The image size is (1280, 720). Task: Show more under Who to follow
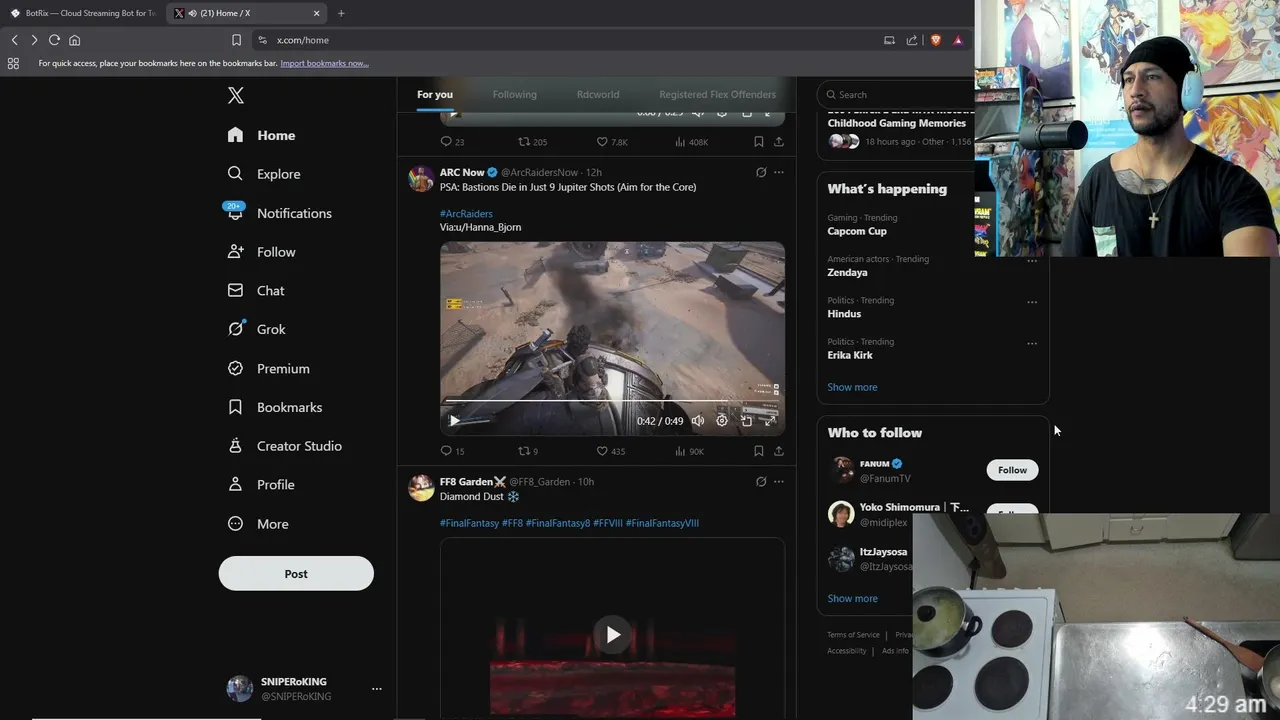pos(852,598)
